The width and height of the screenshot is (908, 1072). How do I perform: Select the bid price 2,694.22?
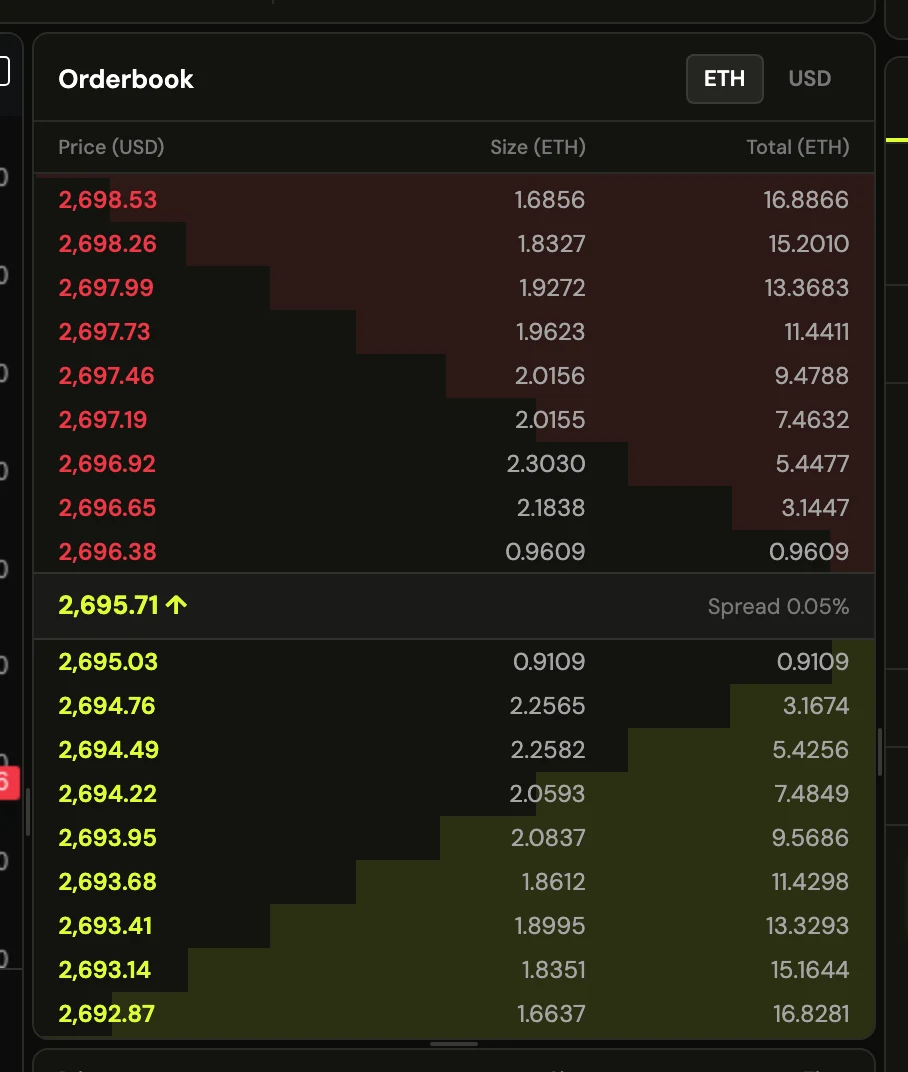tap(108, 794)
